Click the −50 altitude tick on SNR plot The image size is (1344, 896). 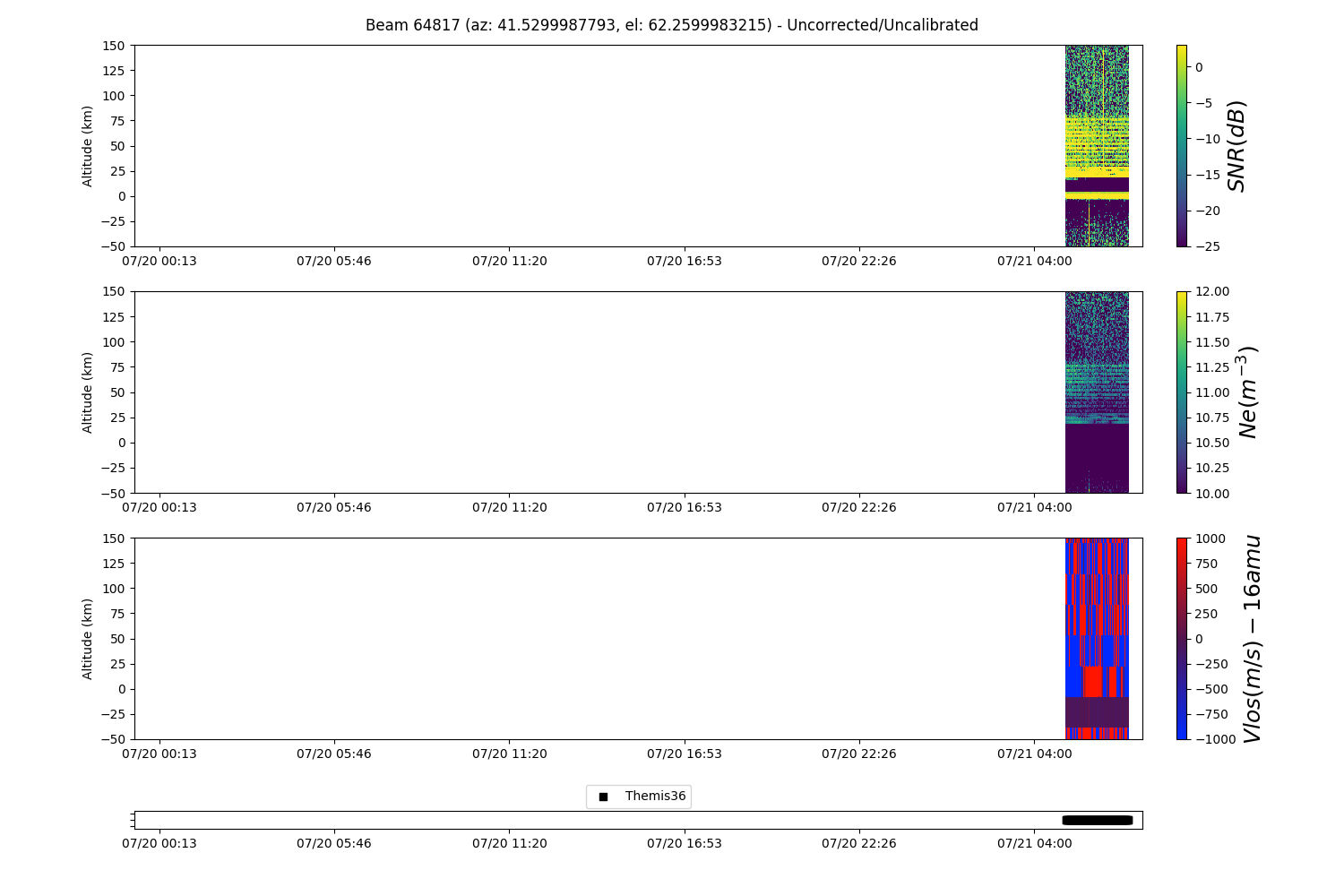(114, 246)
